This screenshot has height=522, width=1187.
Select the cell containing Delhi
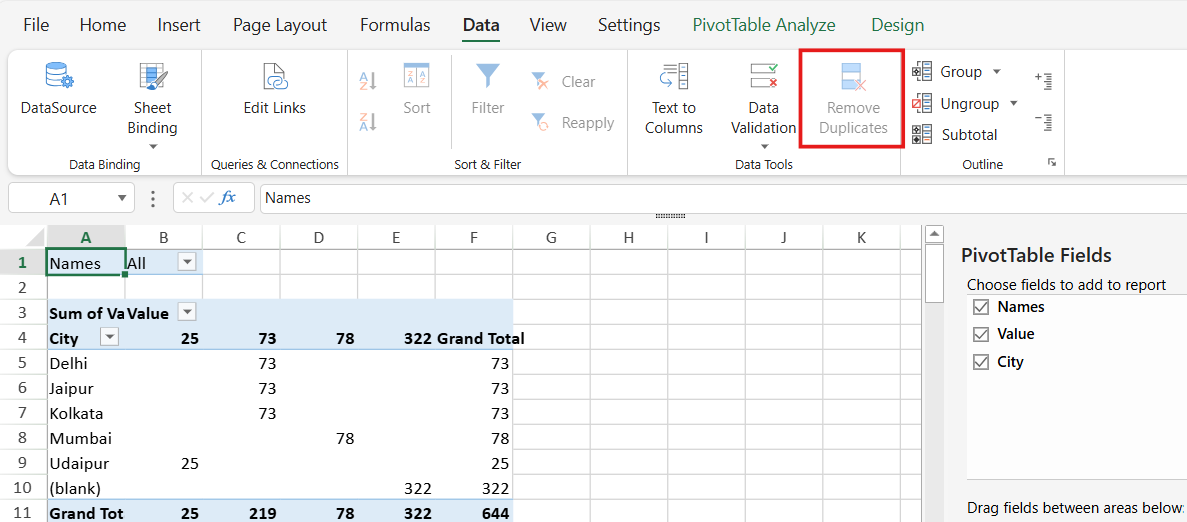[86, 364]
